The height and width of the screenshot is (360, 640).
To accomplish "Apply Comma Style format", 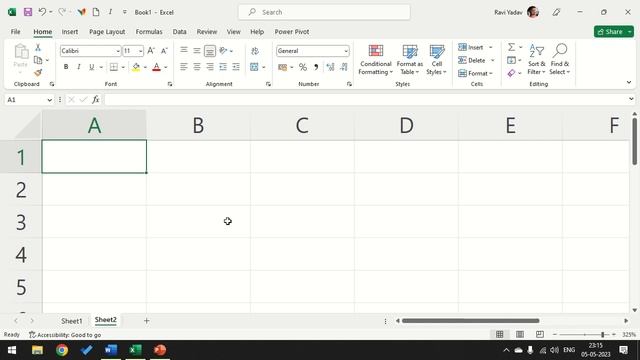I will tap(316, 67).
